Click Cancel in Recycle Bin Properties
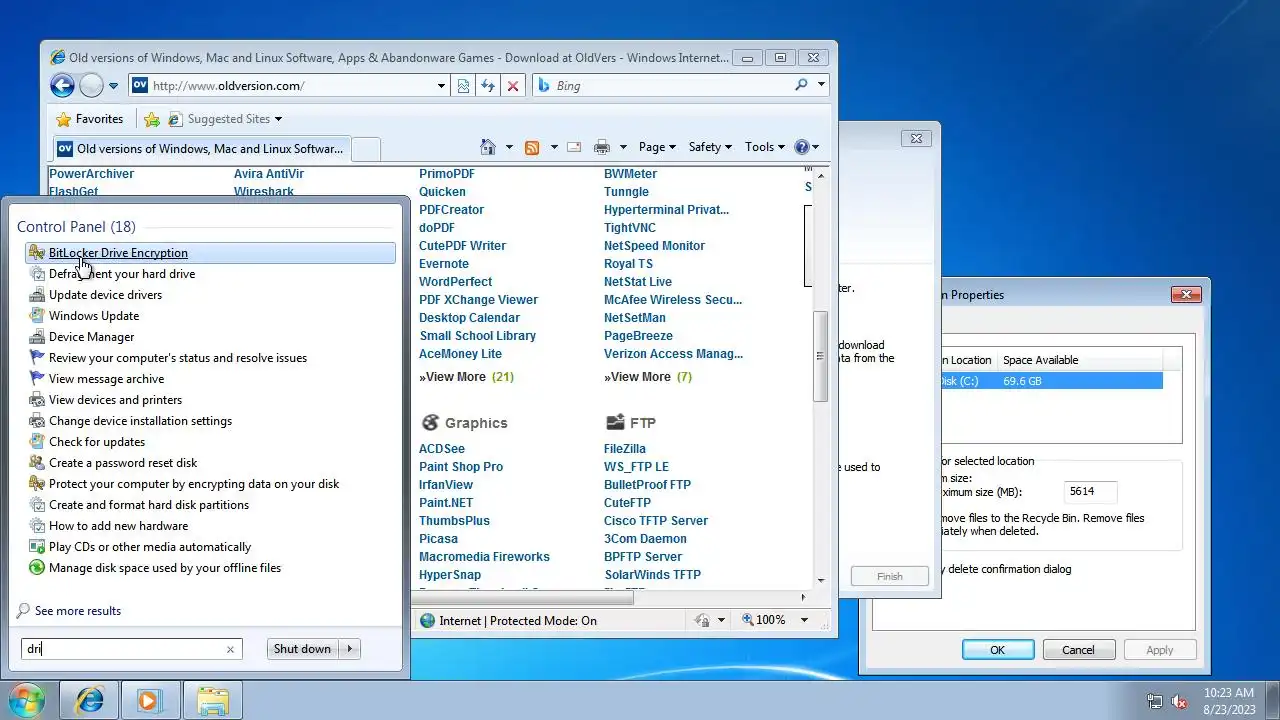 (x=1078, y=650)
